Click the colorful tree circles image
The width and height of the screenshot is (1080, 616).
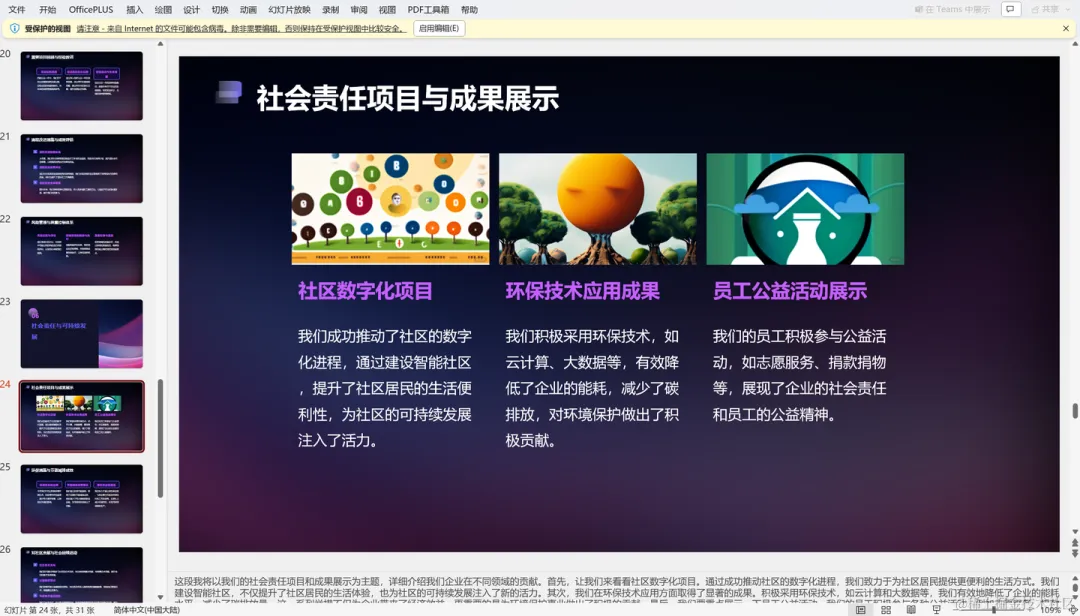coord(391,209)
